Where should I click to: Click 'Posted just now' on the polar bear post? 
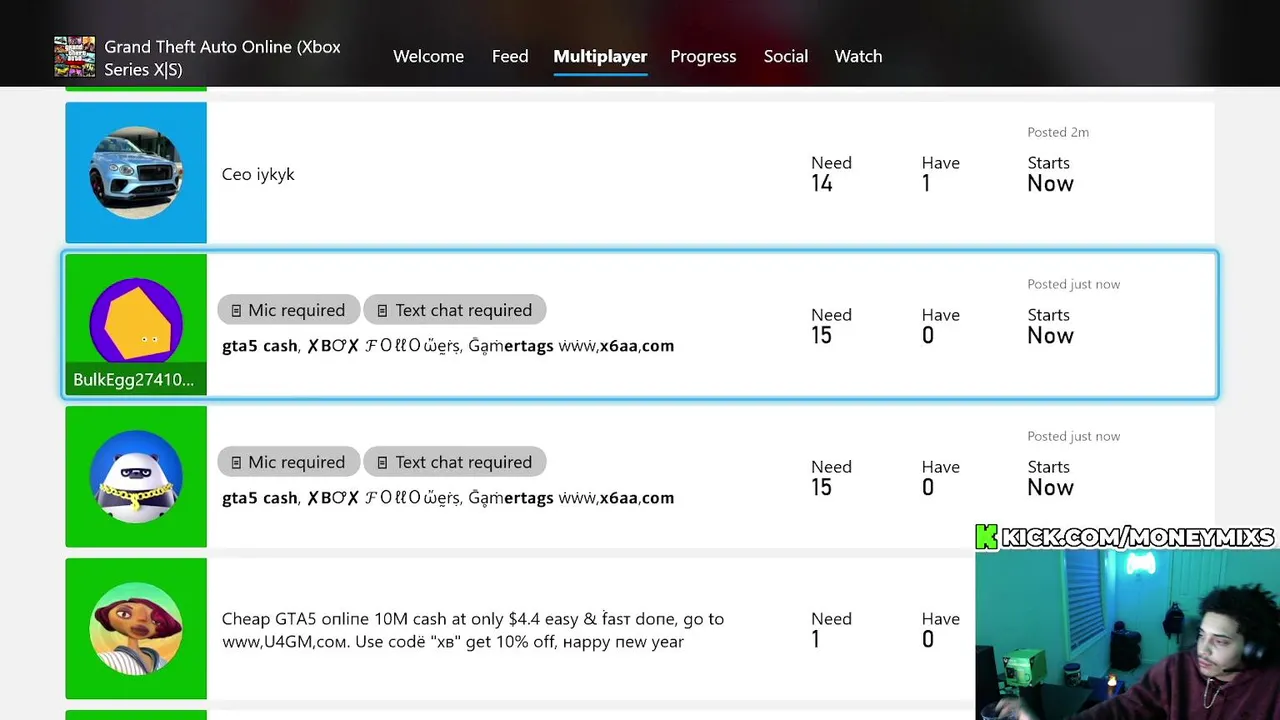[x=1073, y=436]
